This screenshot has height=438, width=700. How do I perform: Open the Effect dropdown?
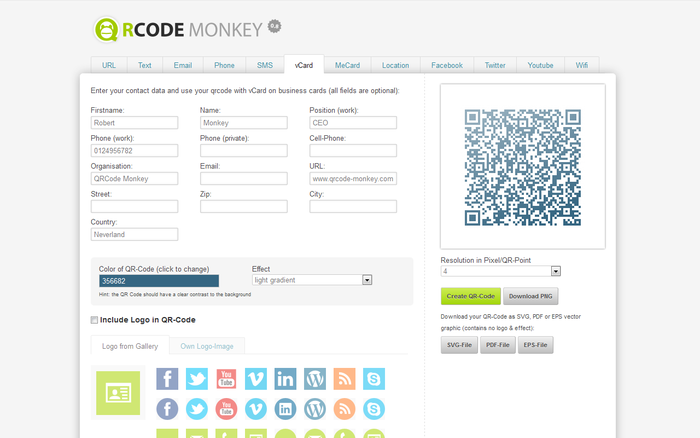[x=312, y=281]
